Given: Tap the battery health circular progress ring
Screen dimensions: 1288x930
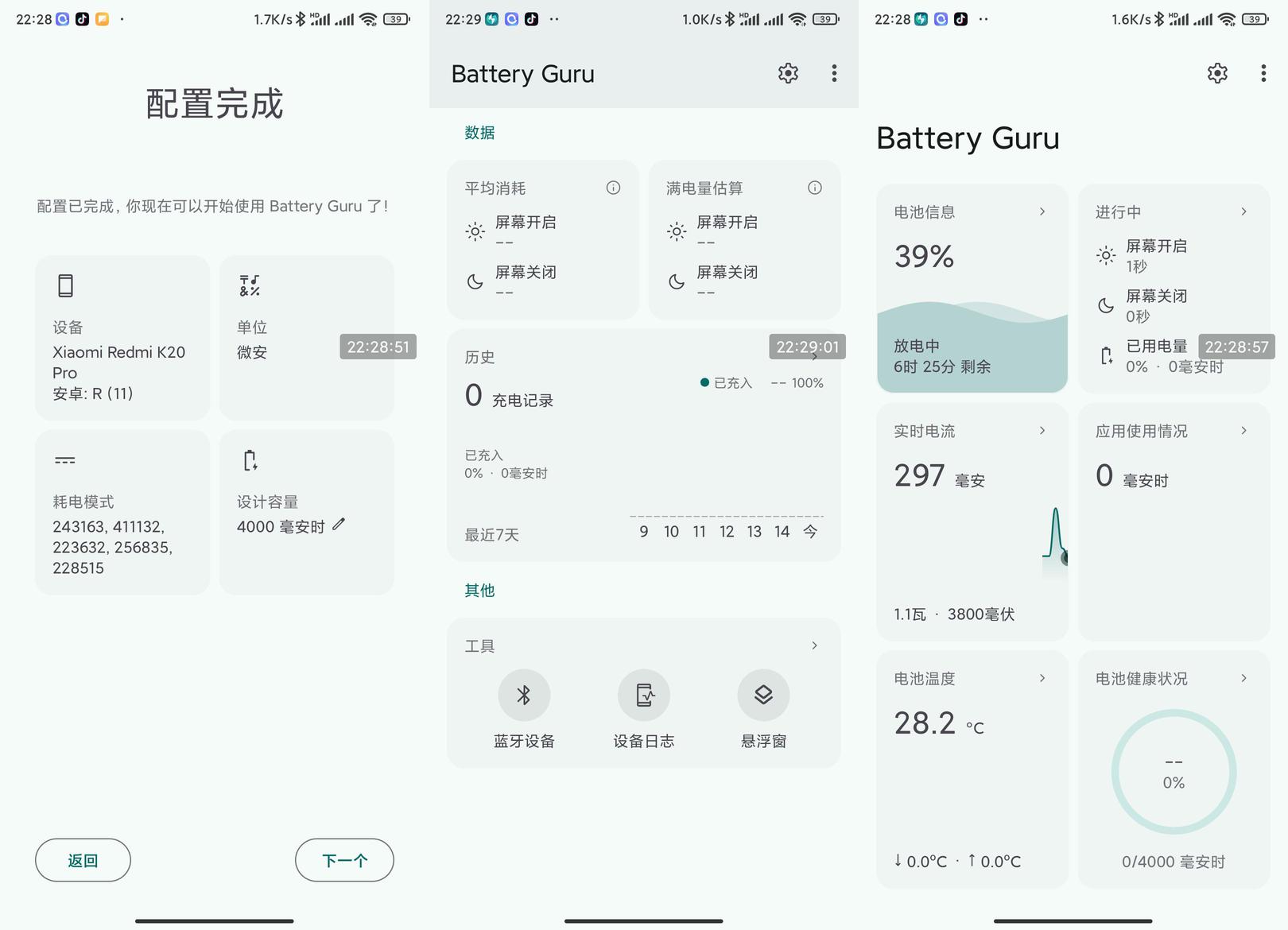Looking at the screenshot, I should pos(1174,772).
